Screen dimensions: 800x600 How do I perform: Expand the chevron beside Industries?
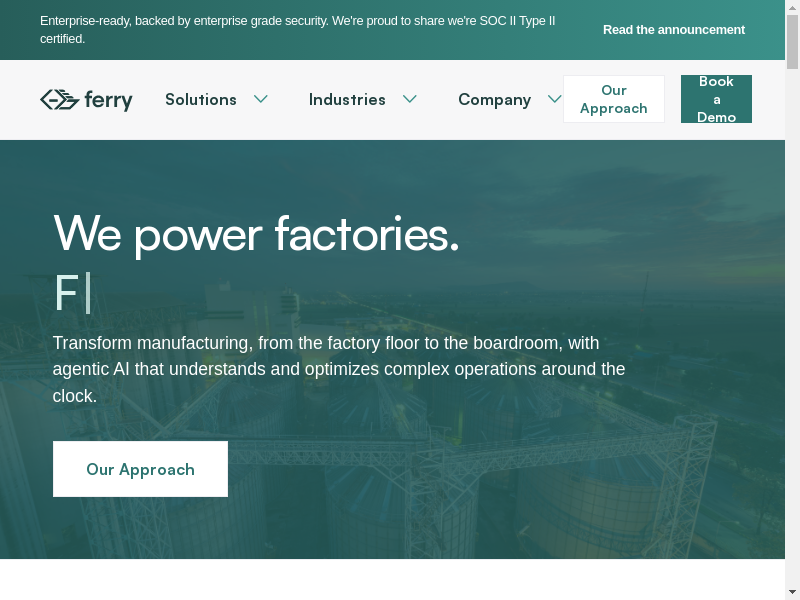tap(410, 99)
